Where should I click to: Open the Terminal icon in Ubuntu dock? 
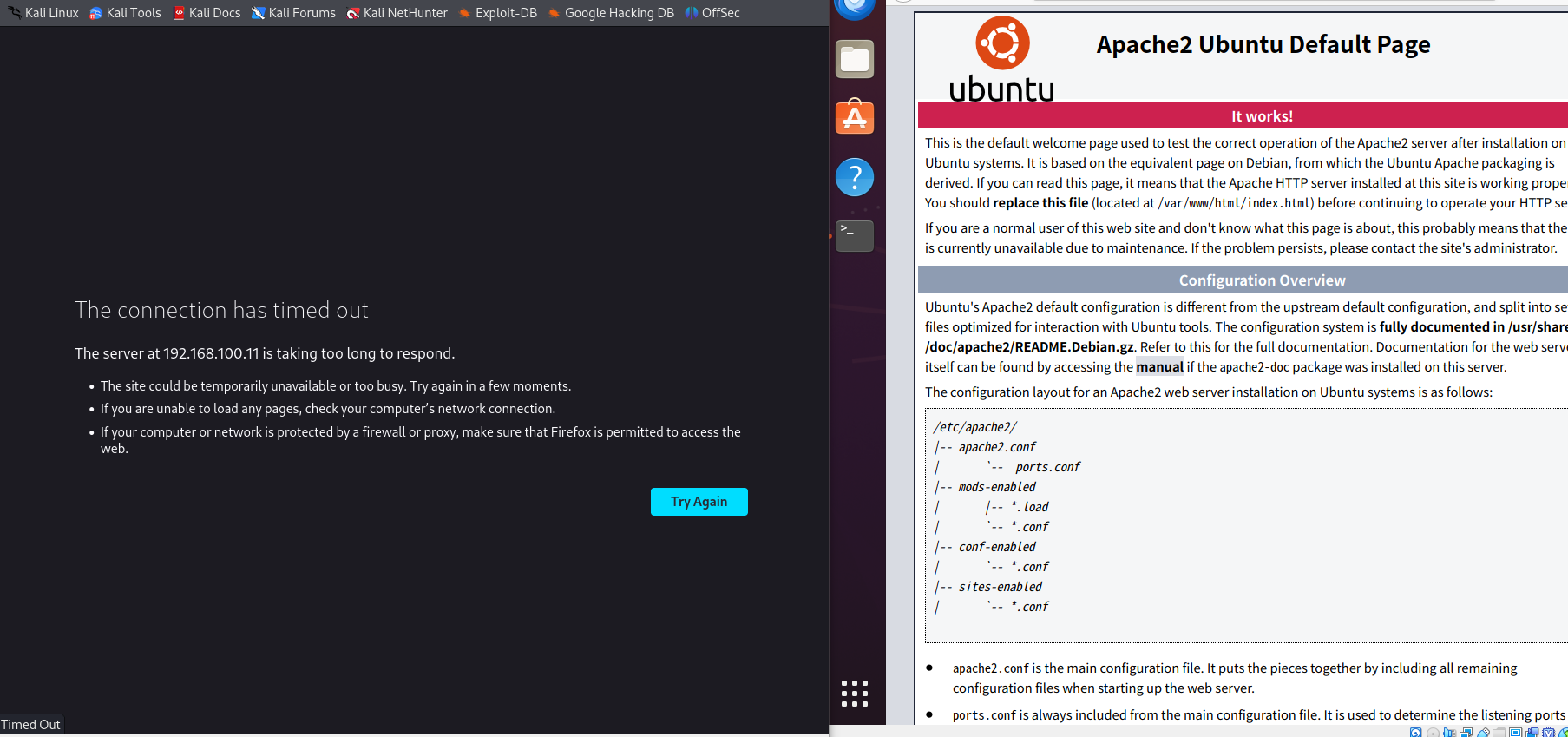click(x=855, y=235)
